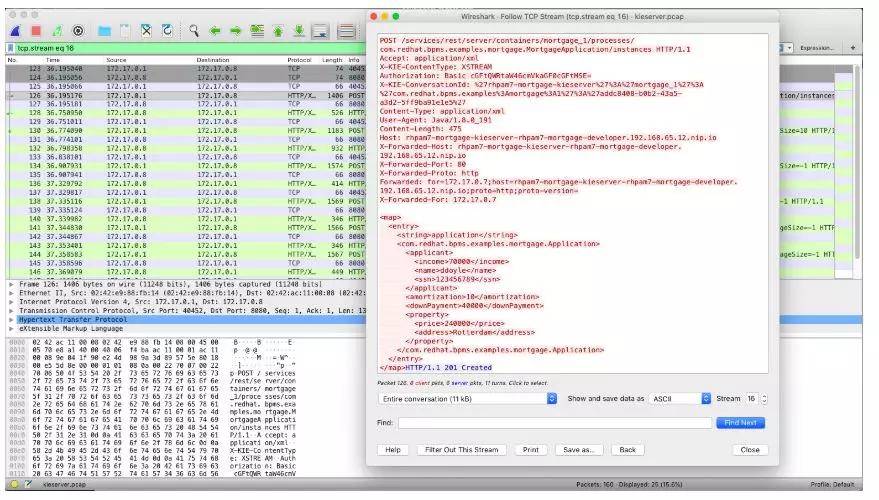The height and width of the screenshot is (500, 879).
Task: Open the display filter history dropdown
Action: pyautogui.click(x=789, y=48)
